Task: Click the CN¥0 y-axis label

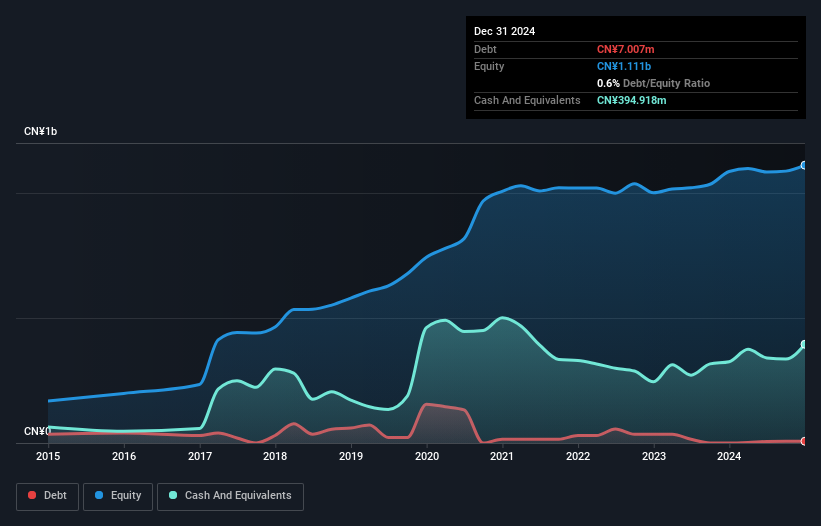Action: click(37, 431)
